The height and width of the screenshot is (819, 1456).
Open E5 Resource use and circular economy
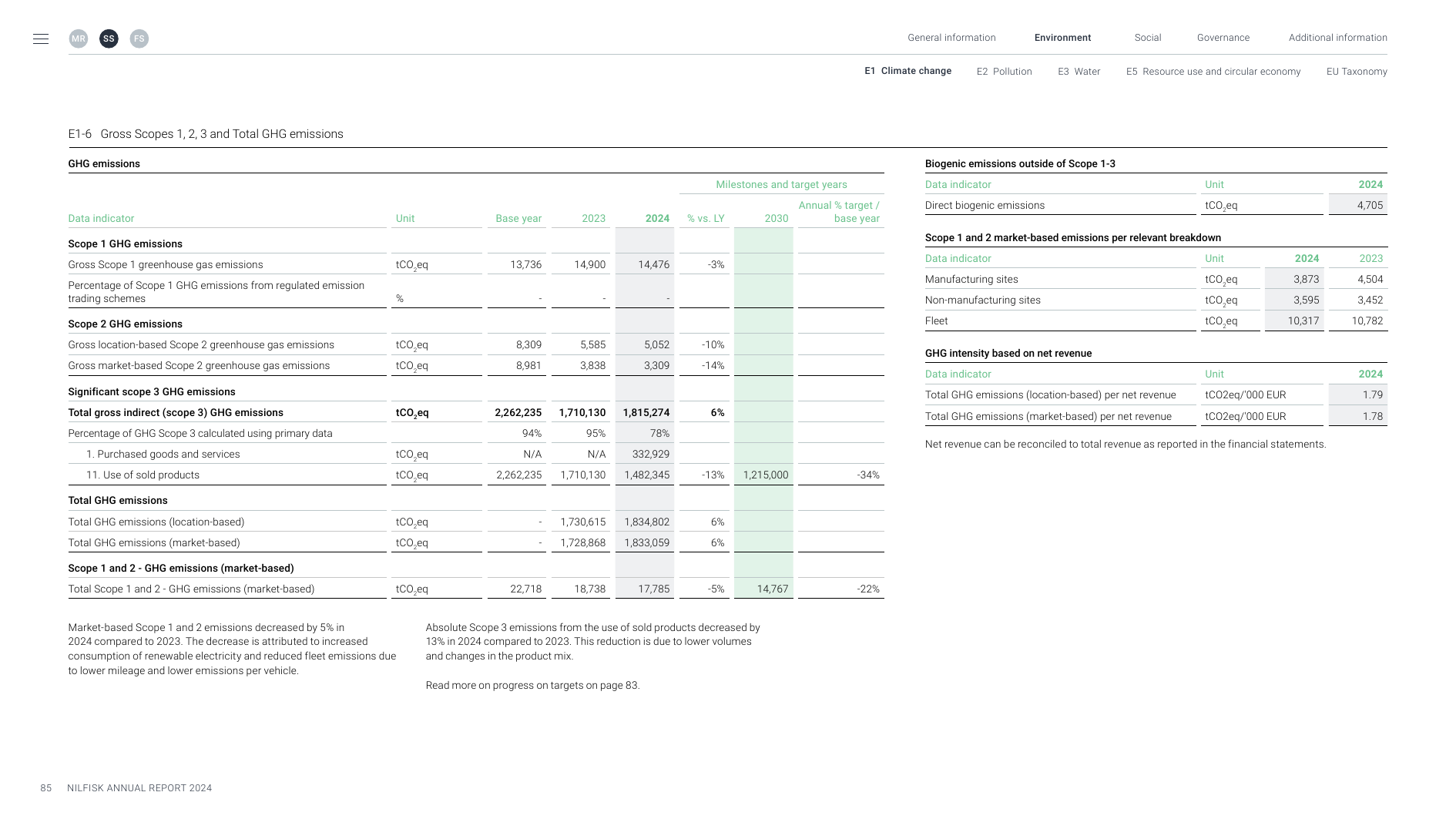[1213, 72]
